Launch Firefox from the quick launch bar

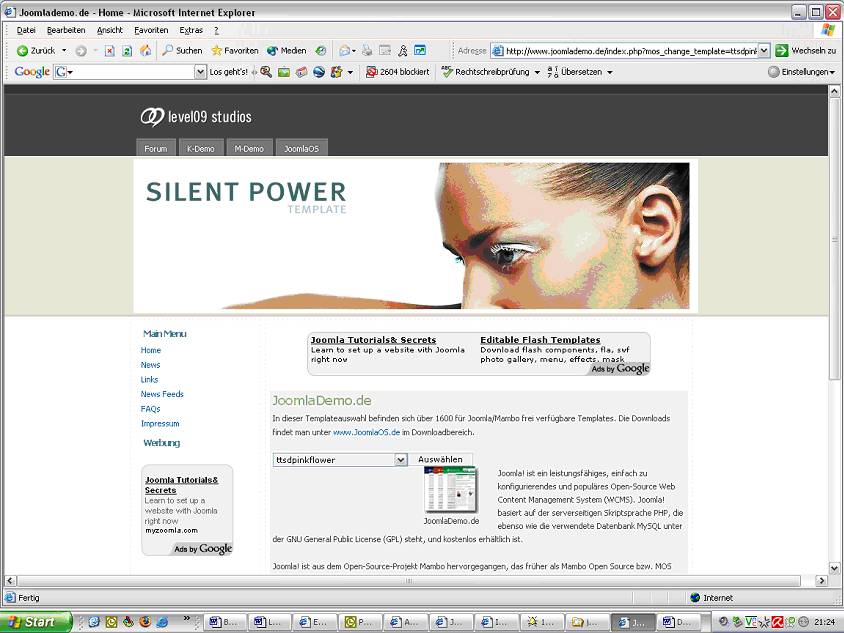coord(145,622)
